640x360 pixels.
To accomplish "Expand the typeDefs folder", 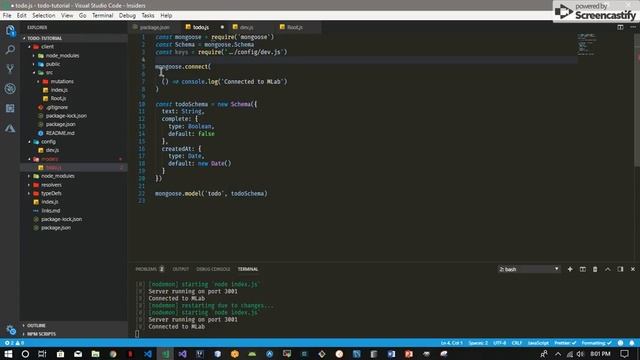I will pyautogui.click(x=29, y=193).
